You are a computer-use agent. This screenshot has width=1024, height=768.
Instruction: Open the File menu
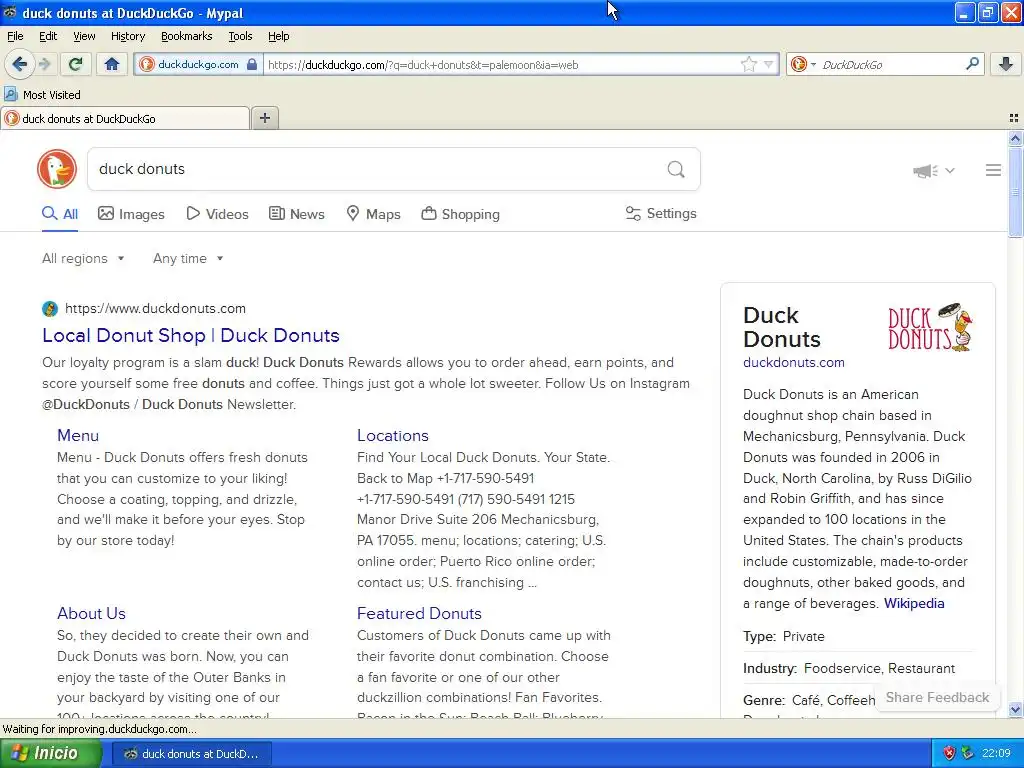[x=15, y=36]
